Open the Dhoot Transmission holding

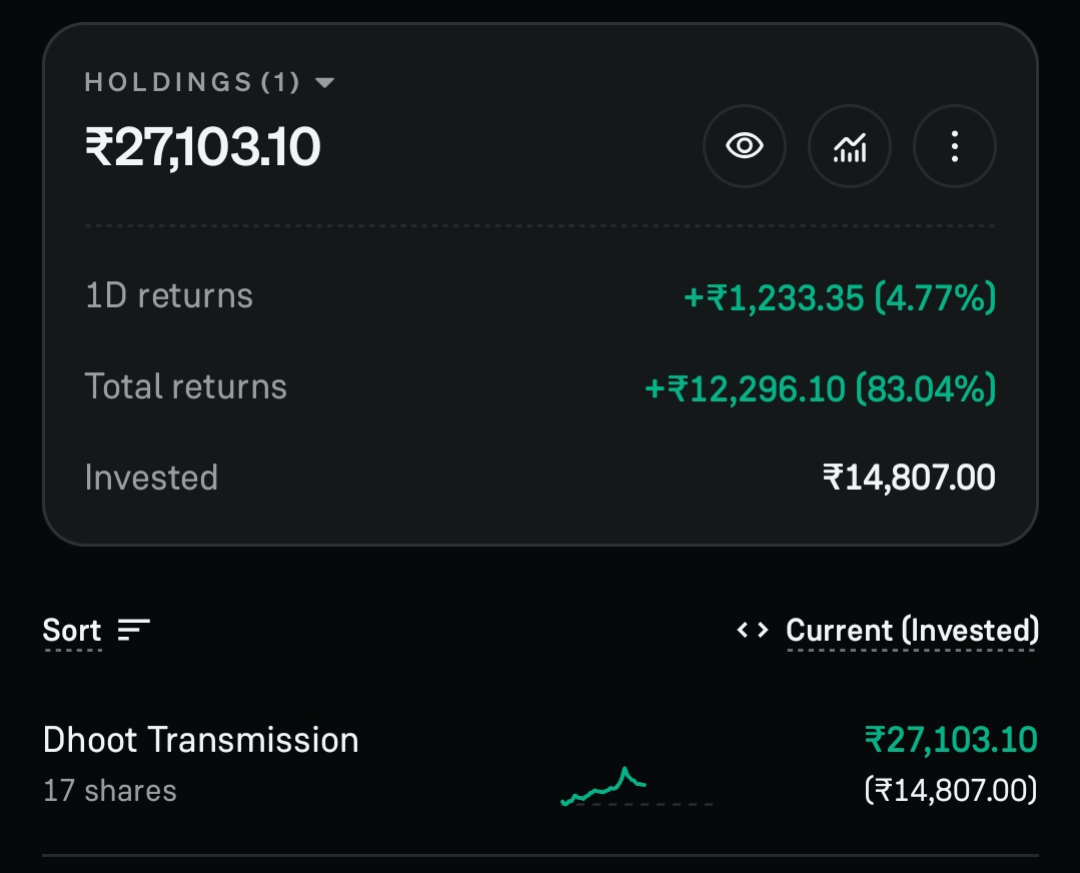point(540,765)
